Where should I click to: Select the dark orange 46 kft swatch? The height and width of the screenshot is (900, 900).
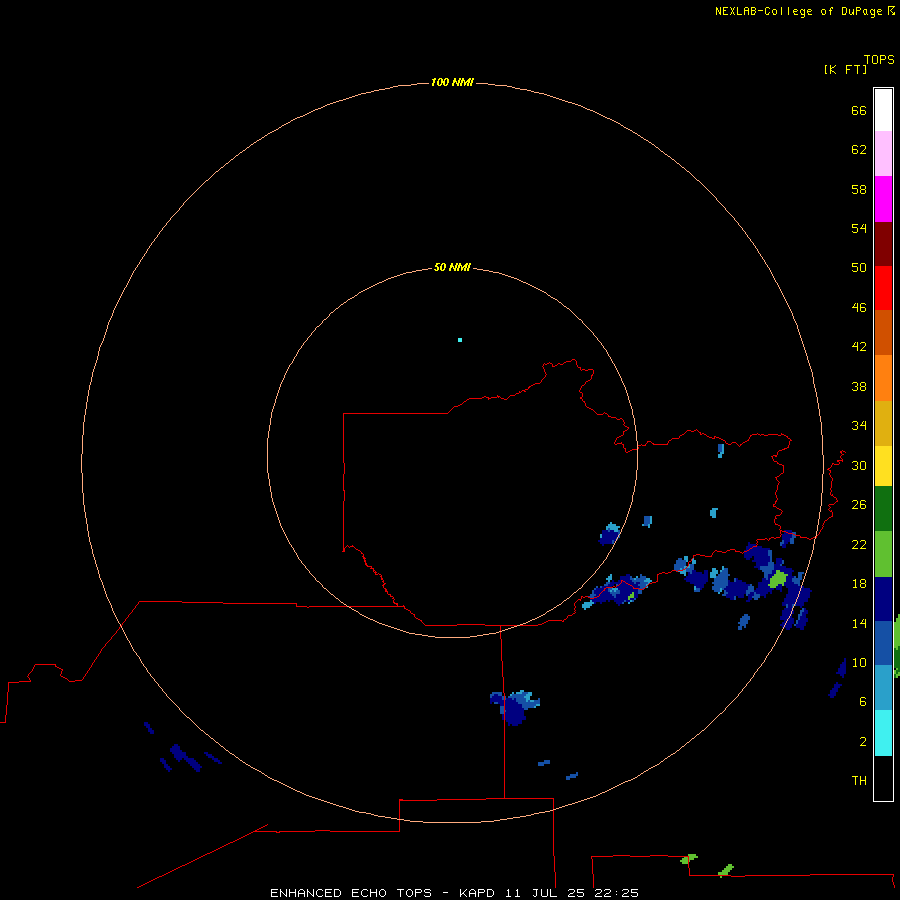883,333
